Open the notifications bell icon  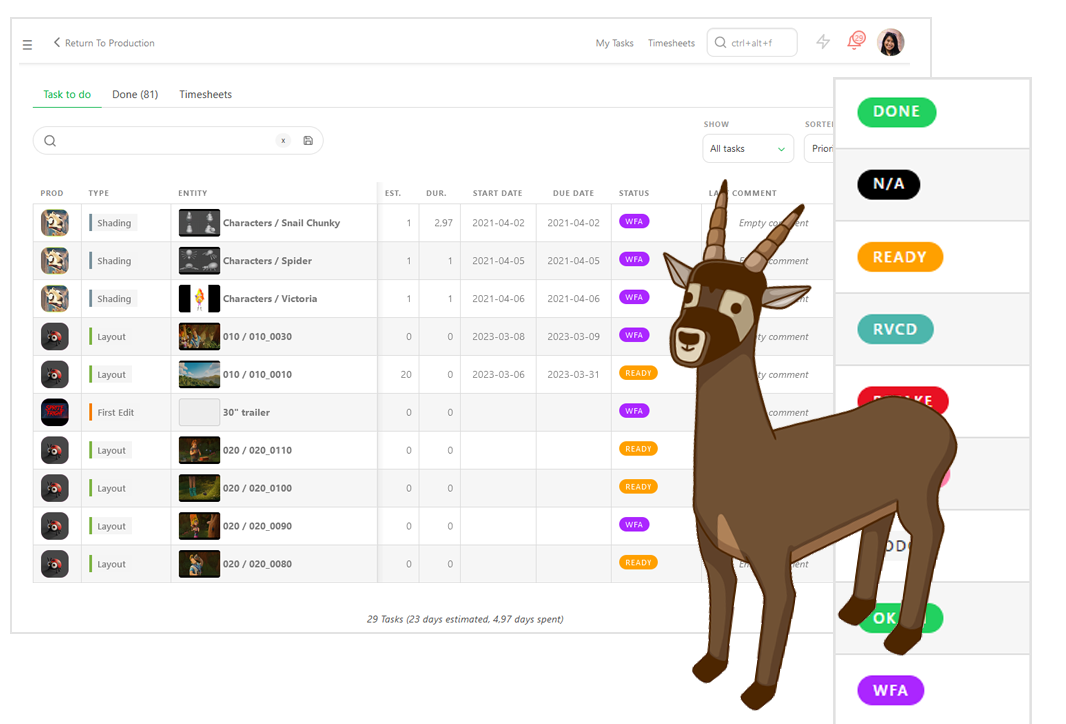tap(855, 41)
